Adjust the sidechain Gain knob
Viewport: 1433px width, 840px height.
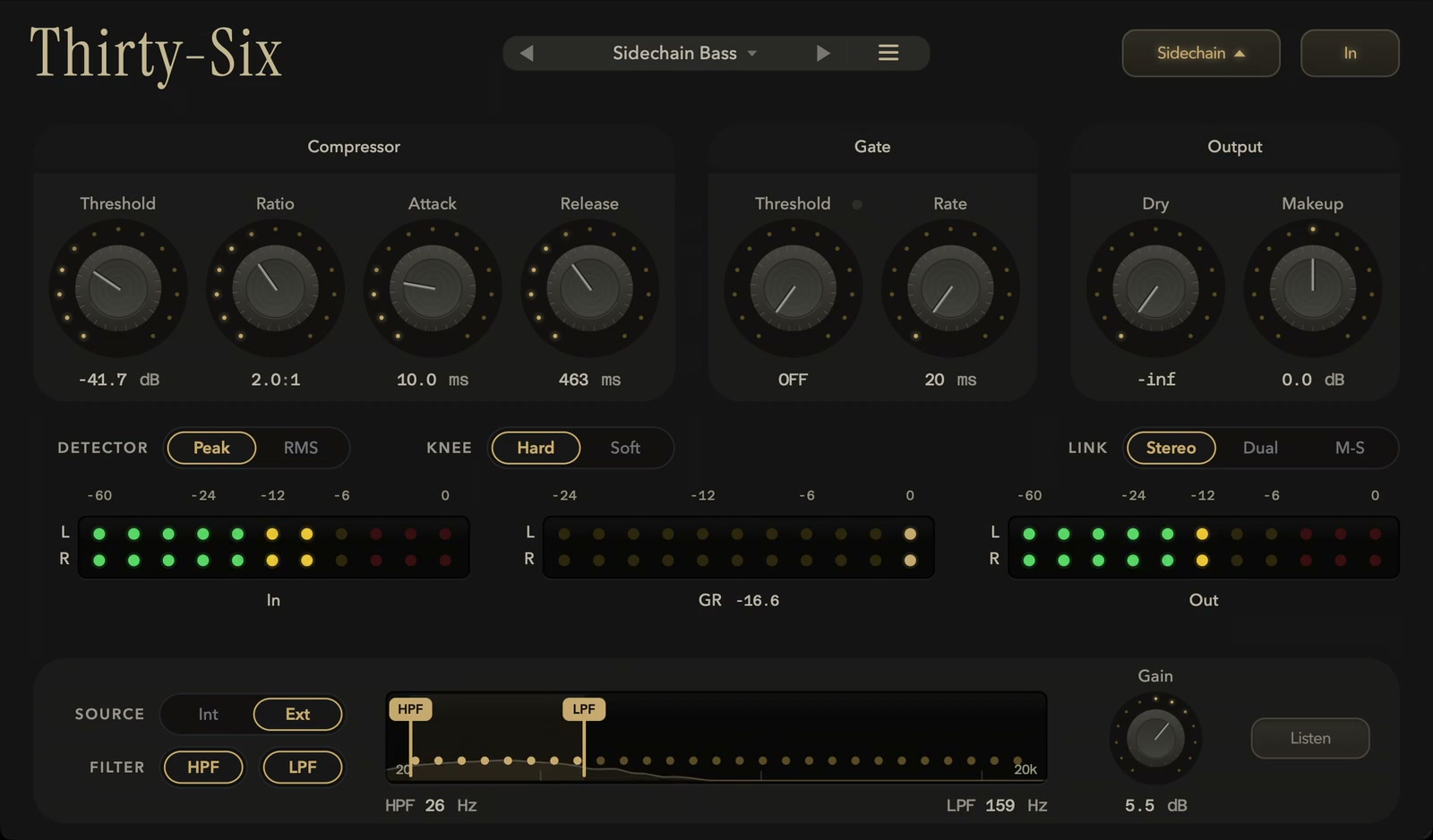pos(1155,739)
